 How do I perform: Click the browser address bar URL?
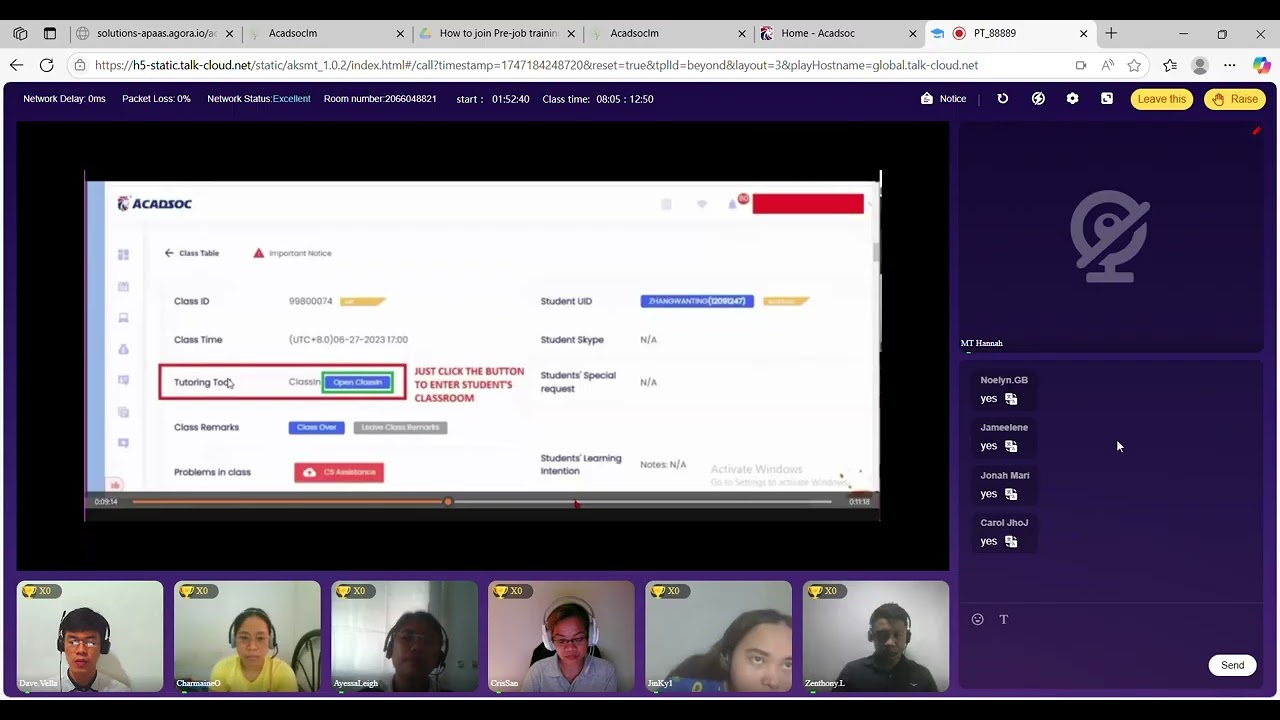[536, 65]
